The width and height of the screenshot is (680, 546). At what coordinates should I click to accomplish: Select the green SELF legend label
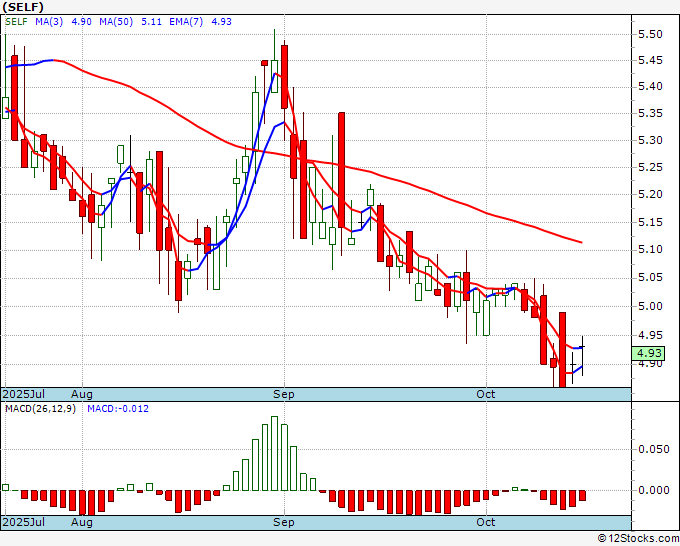16,21
